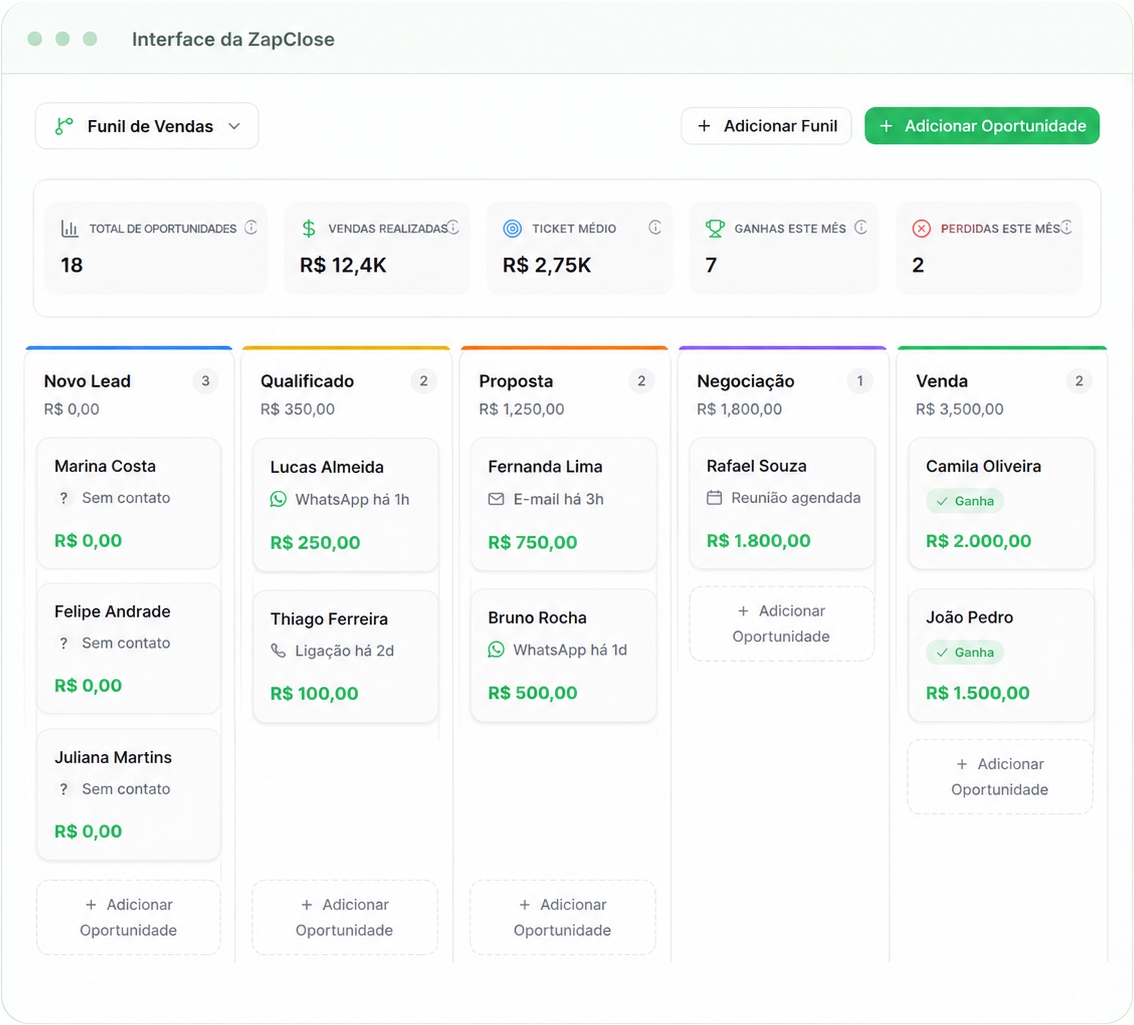
Task: Add an opportunity in the Qualificado column
Action: coord(345,917)
